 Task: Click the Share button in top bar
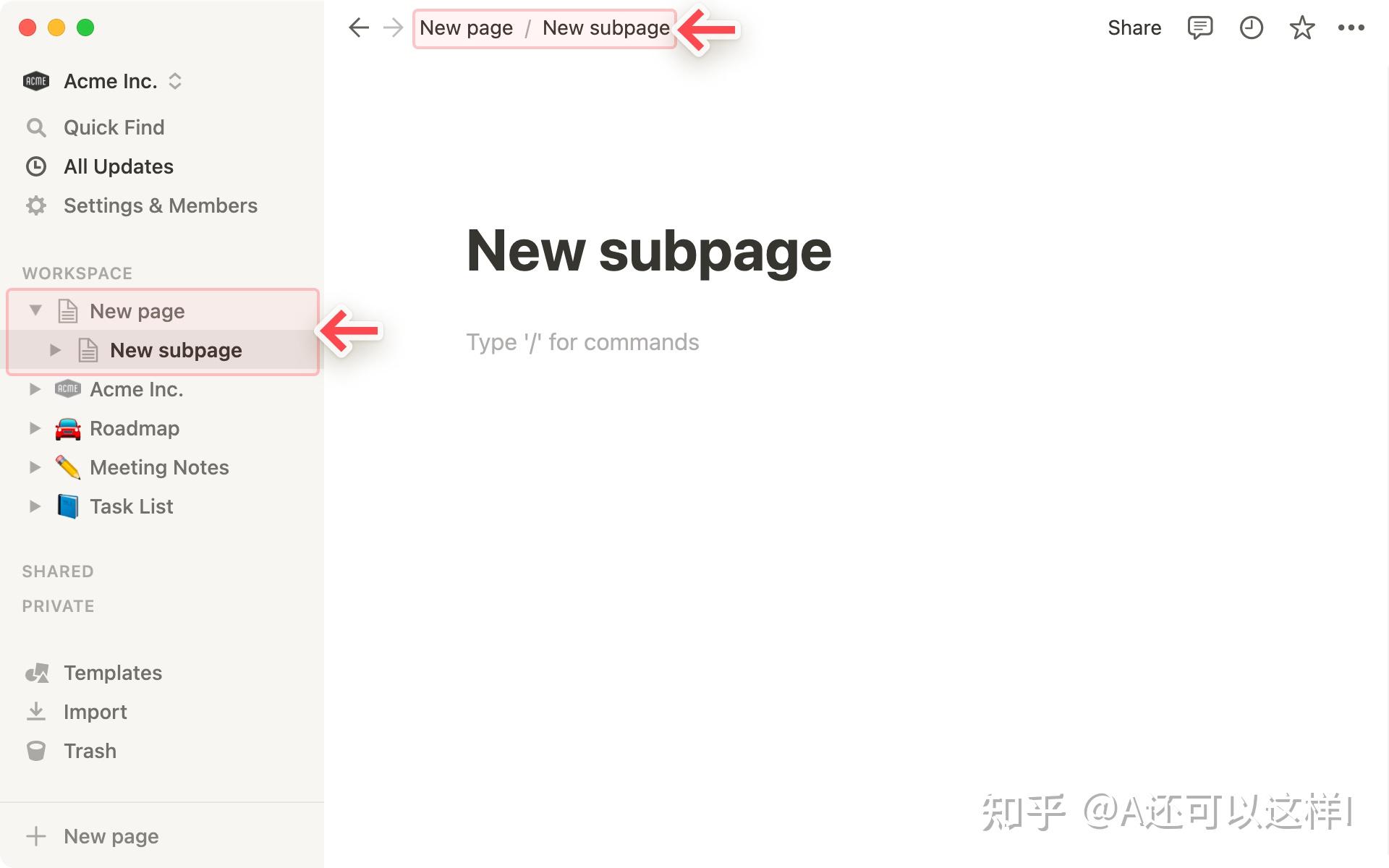1134,27
